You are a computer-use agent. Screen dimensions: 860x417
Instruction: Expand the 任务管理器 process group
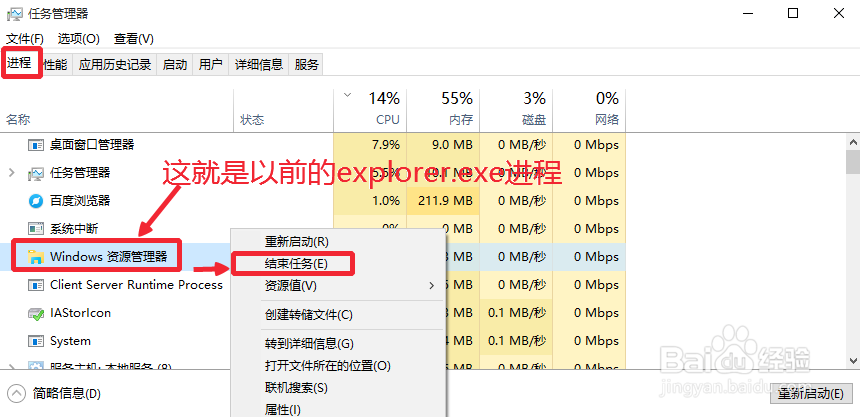[x=12, y=173]
